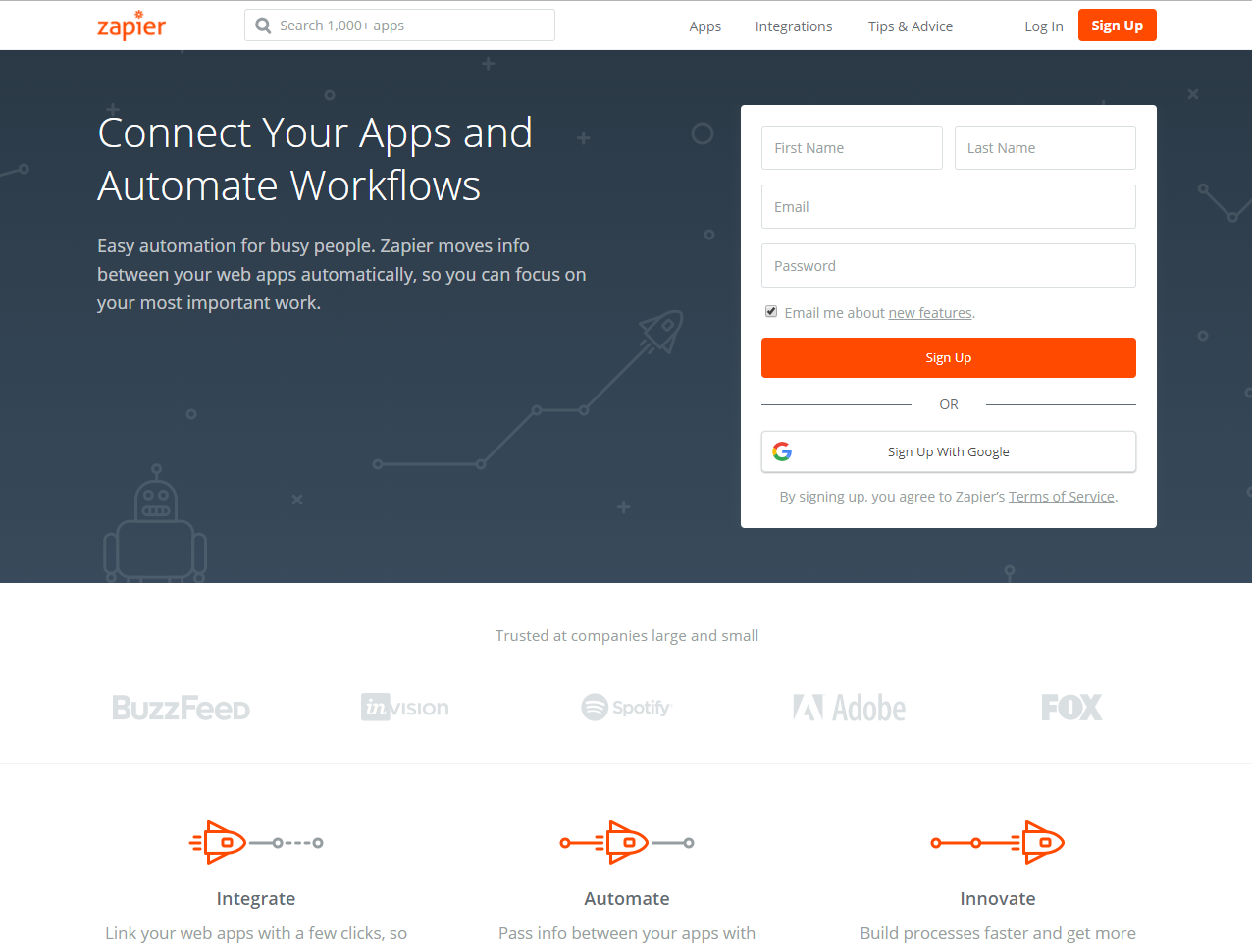
Task: Click the Spotify logo
Action: tap(626, 708)
